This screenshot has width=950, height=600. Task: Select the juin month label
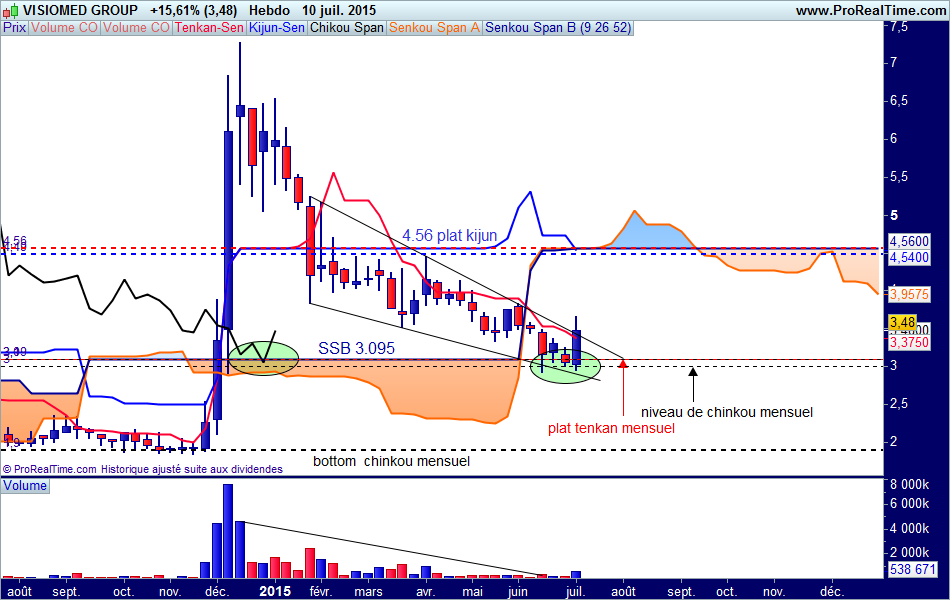[x=517, y=591]
